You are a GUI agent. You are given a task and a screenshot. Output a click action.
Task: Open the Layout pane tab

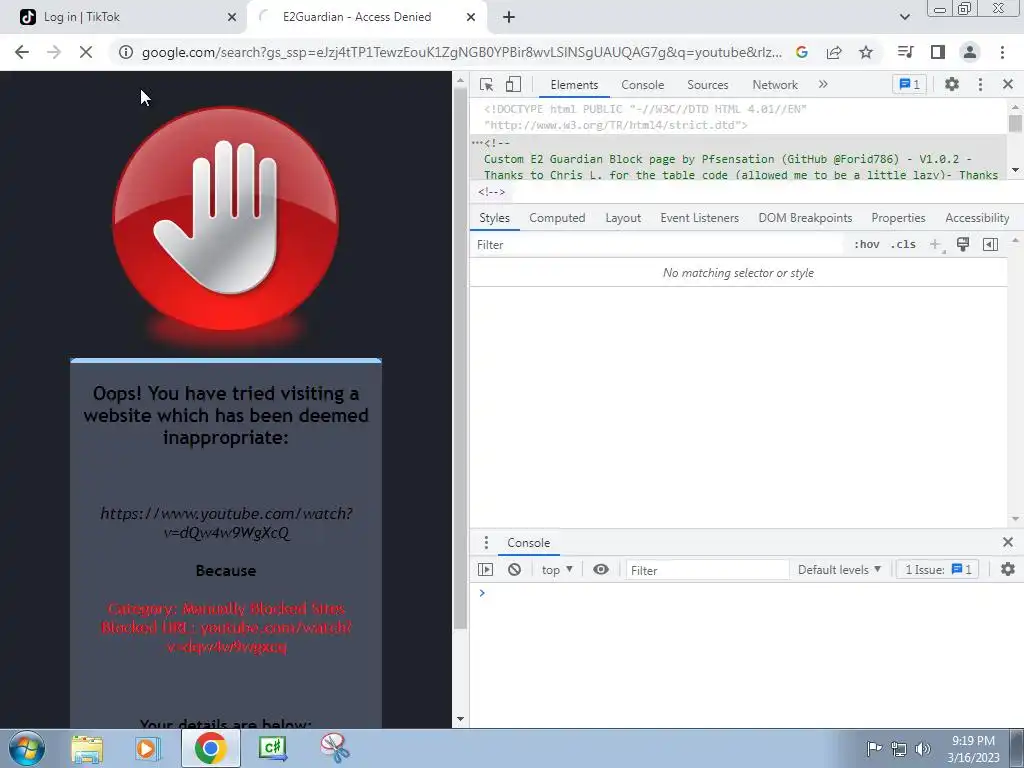[x=623, y=218]
